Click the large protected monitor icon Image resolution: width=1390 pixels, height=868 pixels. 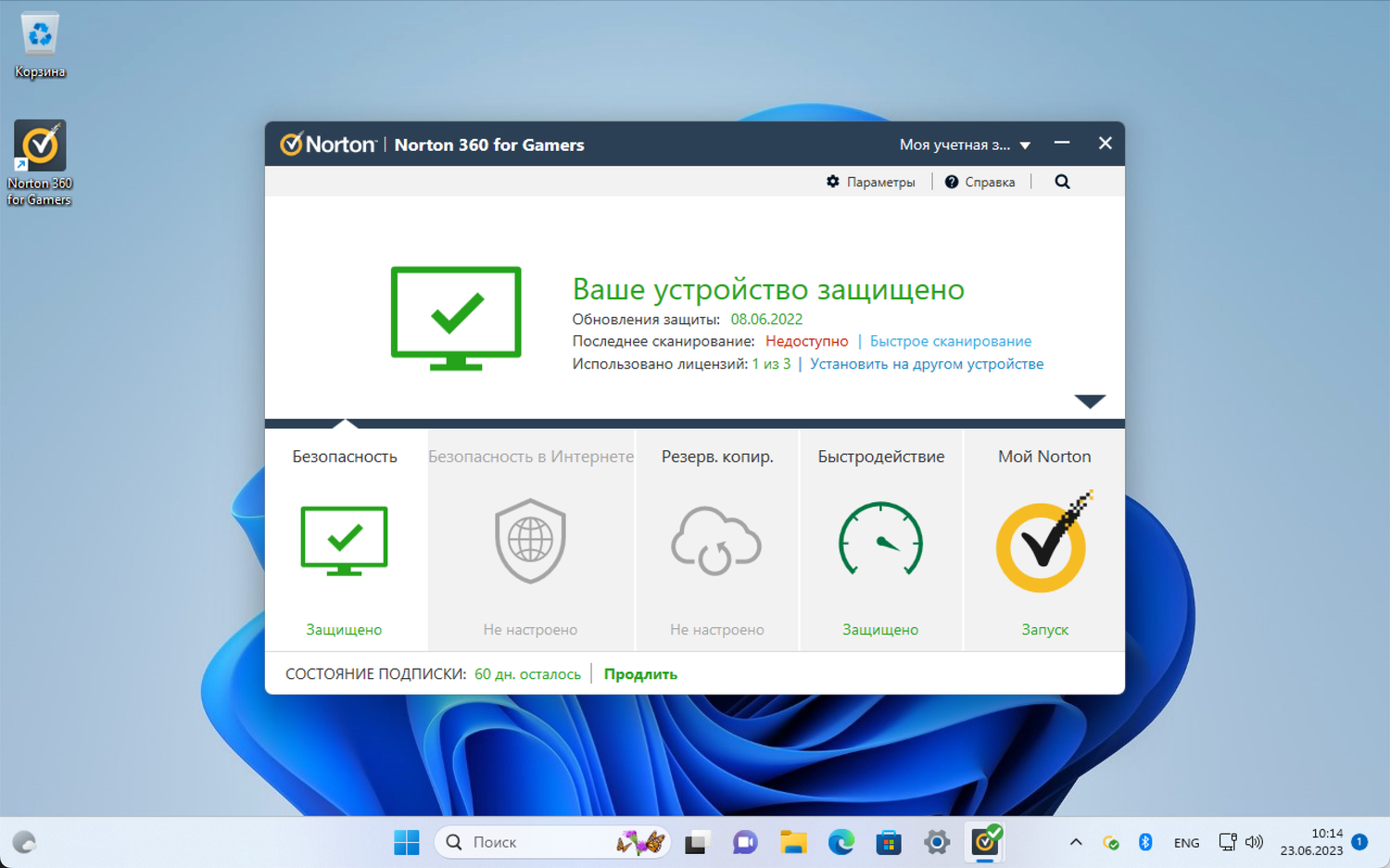coord(456,318)
